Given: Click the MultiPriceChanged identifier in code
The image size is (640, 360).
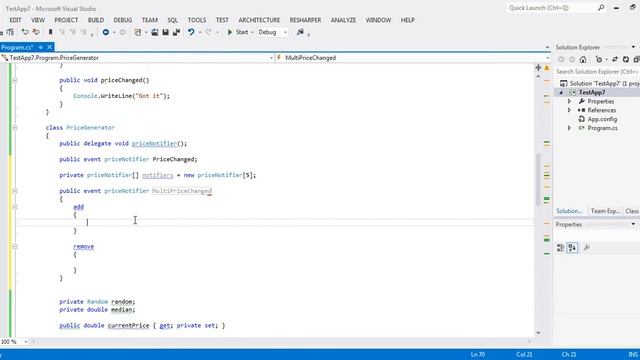Looking at the screenshot, I should [x=182, y=191].
